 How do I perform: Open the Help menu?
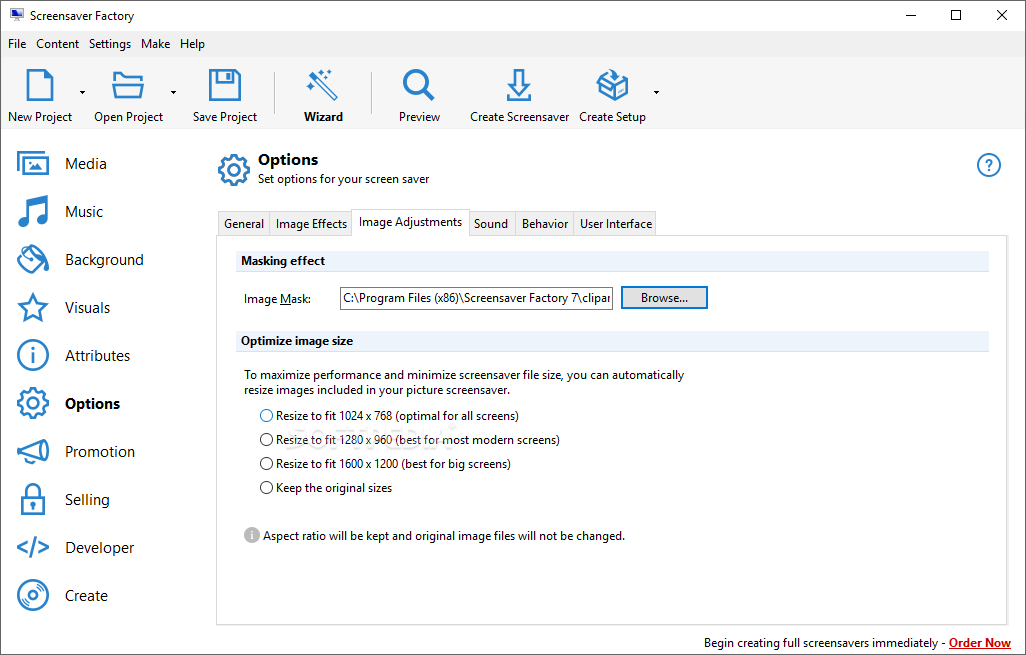coord(192,44)
